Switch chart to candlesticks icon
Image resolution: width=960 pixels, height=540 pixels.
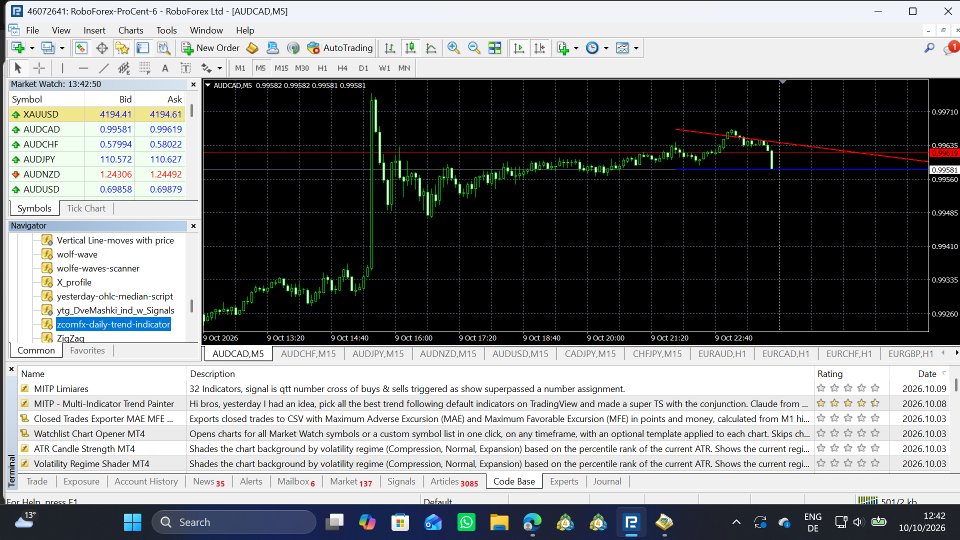410,48
